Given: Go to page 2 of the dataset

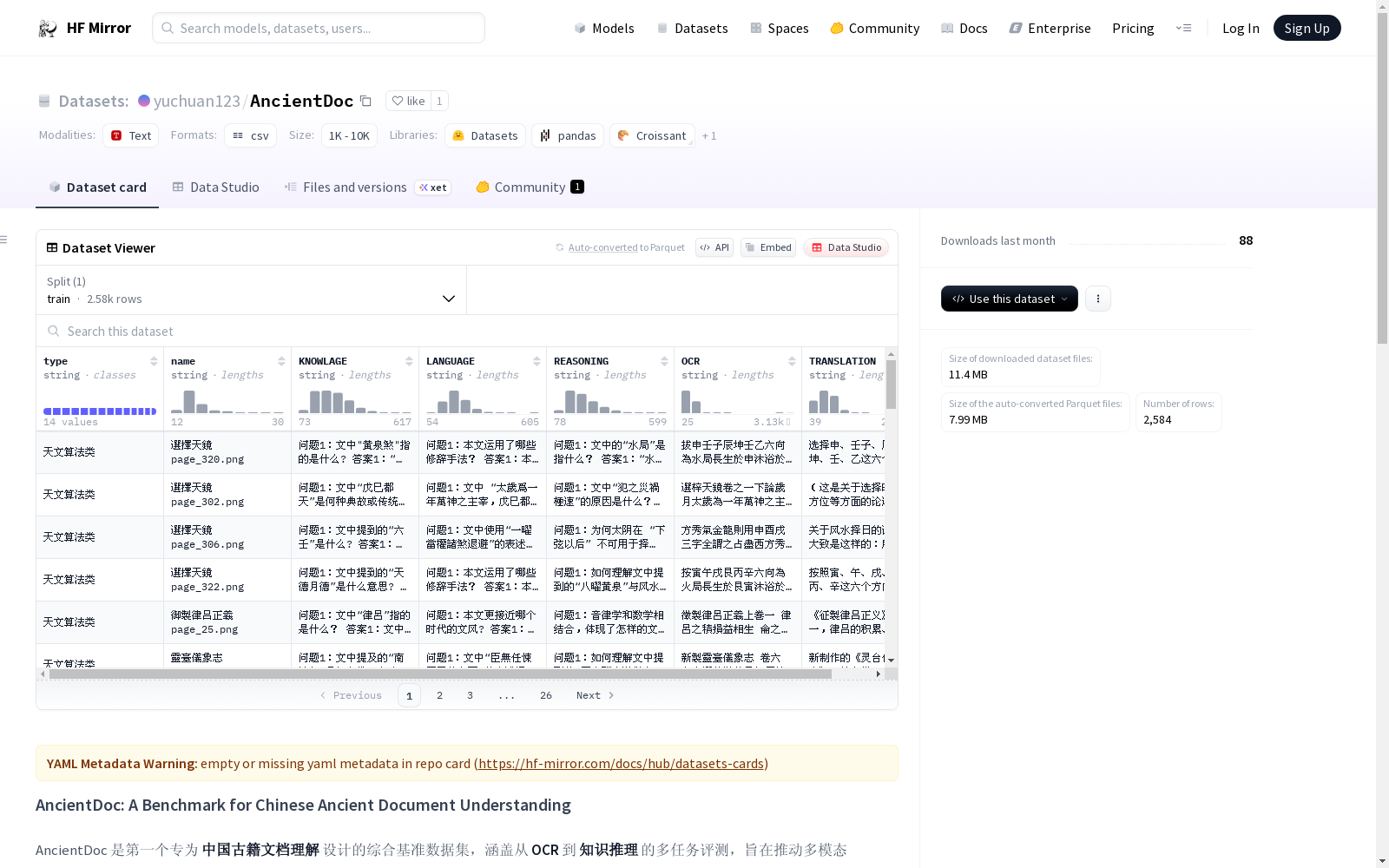Looking at the screenshot, I should (x=440, y=695).
